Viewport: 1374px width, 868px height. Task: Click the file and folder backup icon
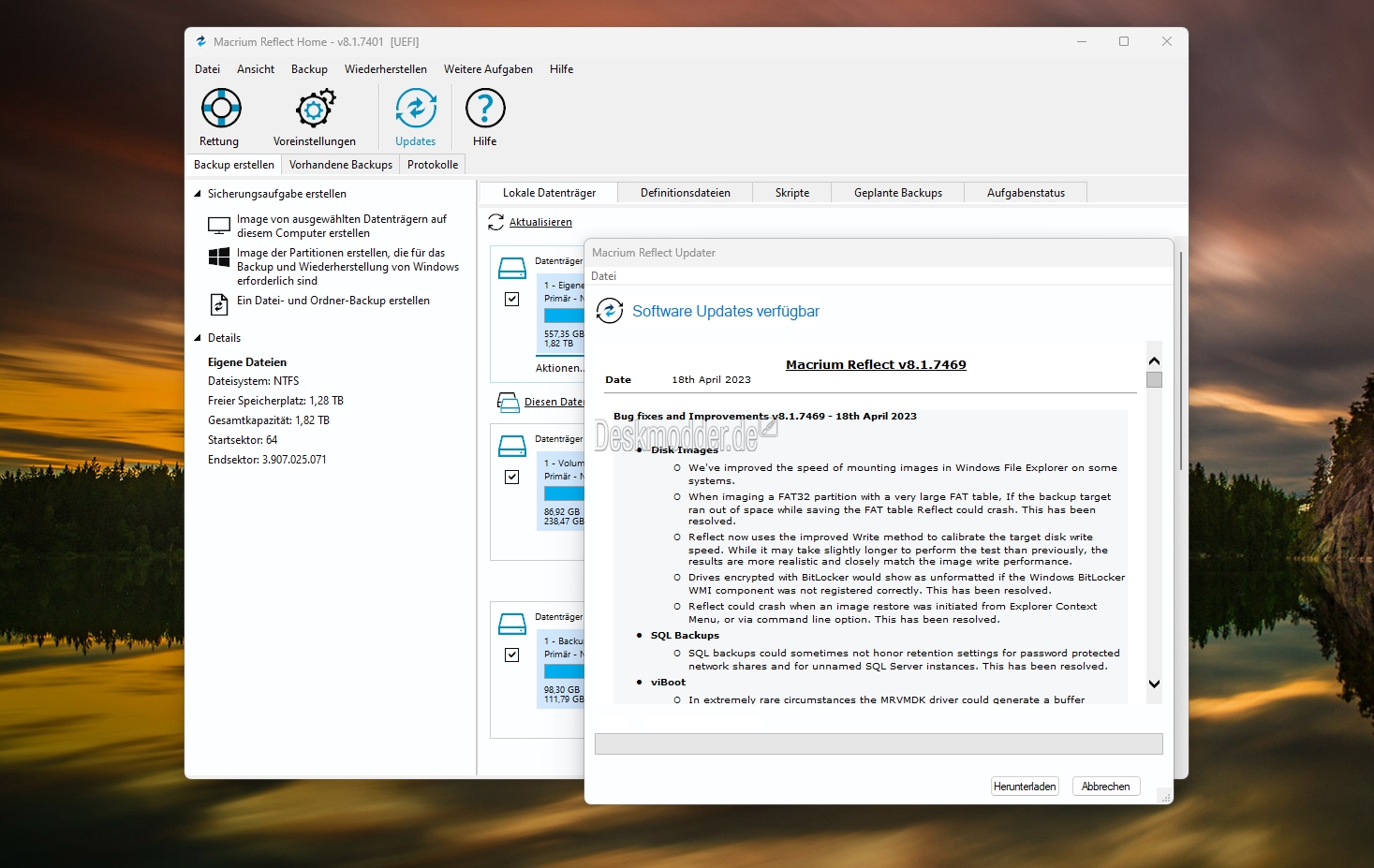point(219,304)
